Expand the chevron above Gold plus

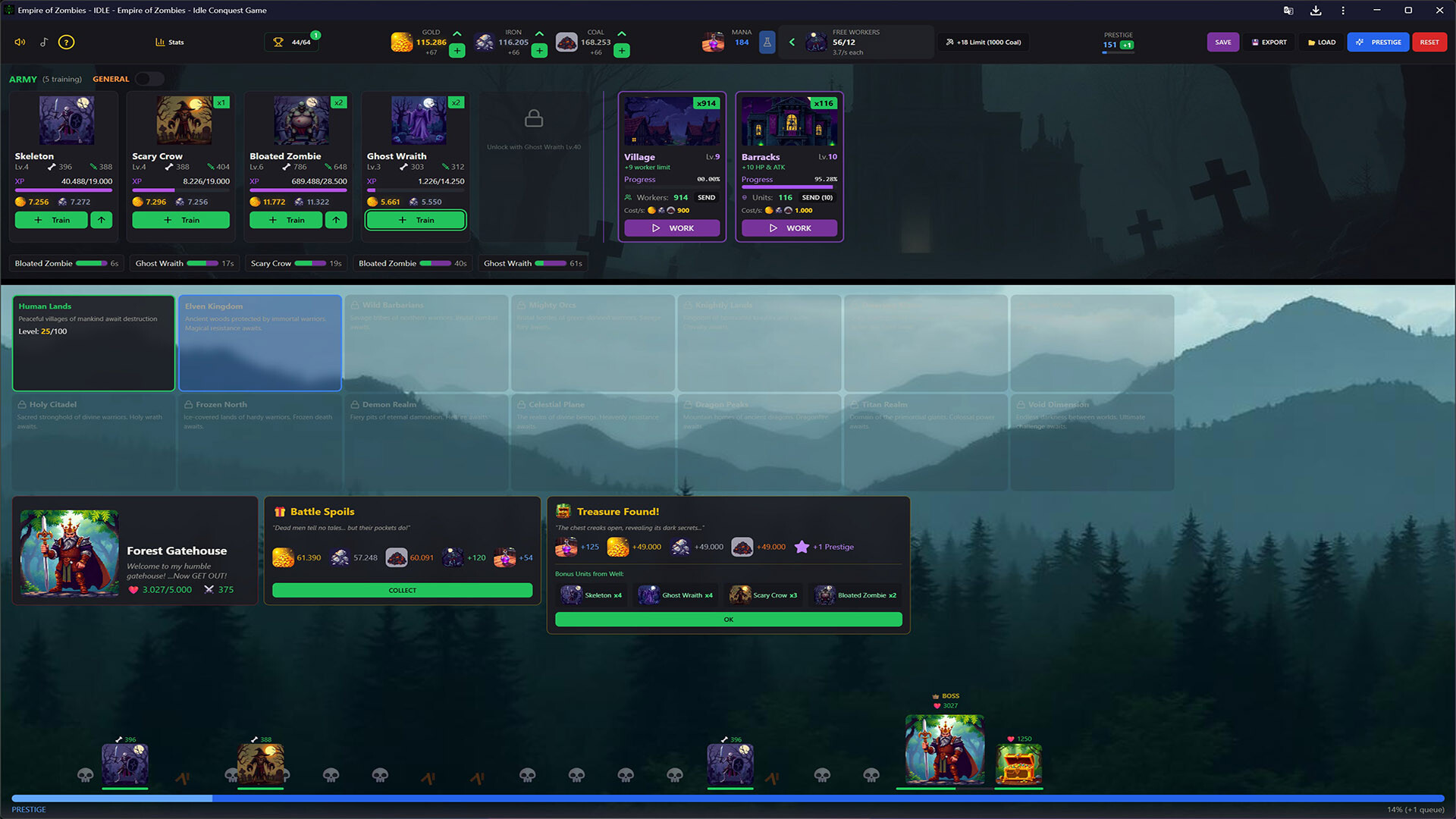[x=457, y=34]
